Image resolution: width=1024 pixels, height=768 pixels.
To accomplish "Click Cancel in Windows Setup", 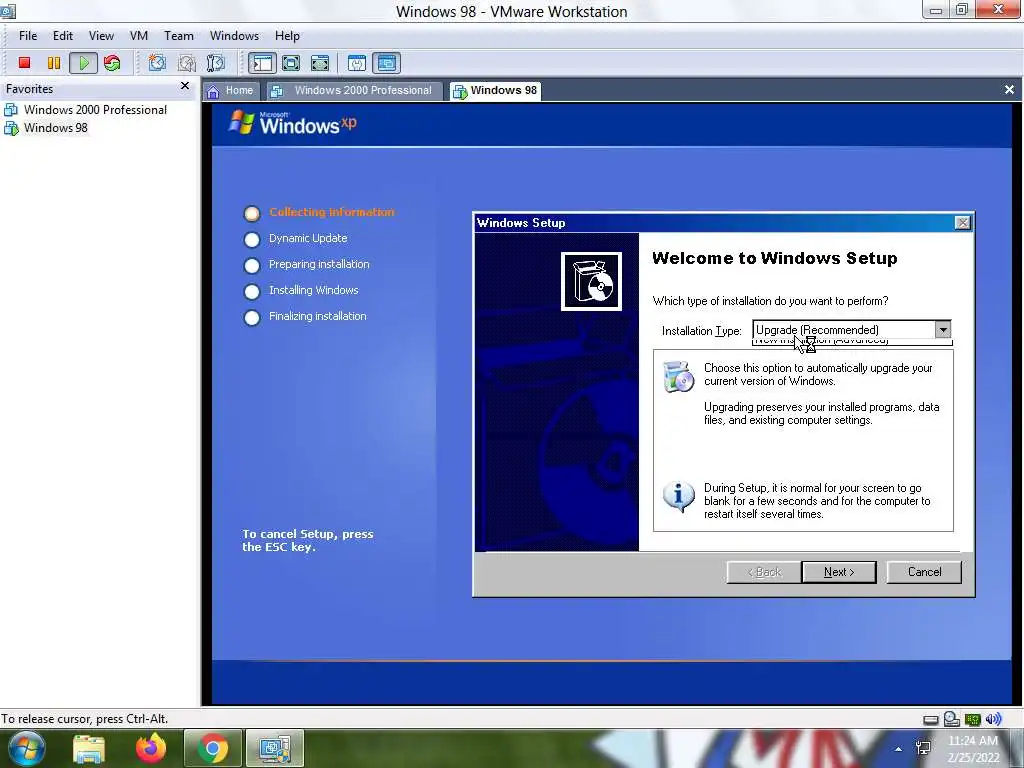I will pyautogui.click(x=924, y=572).
